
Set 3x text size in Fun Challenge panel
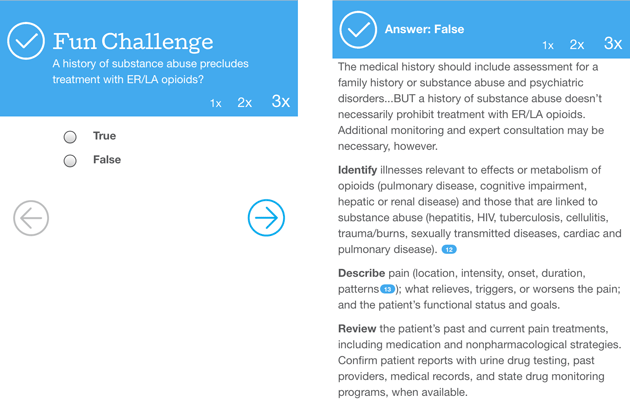pyautogui.click(x=281, y=102)
